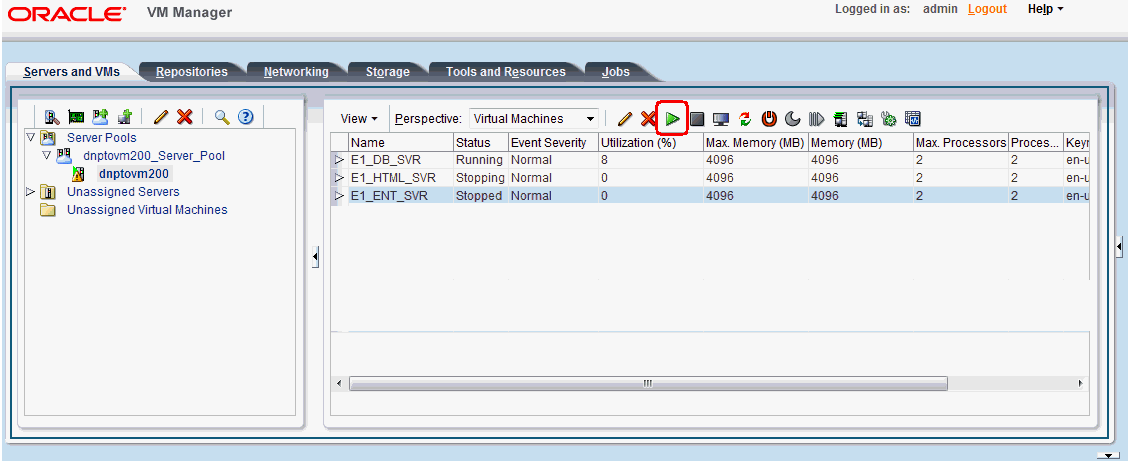Click the Clone virtual machine icon
The width and height of the screenshot is (1128, 461).
click(x=865, y=119)
